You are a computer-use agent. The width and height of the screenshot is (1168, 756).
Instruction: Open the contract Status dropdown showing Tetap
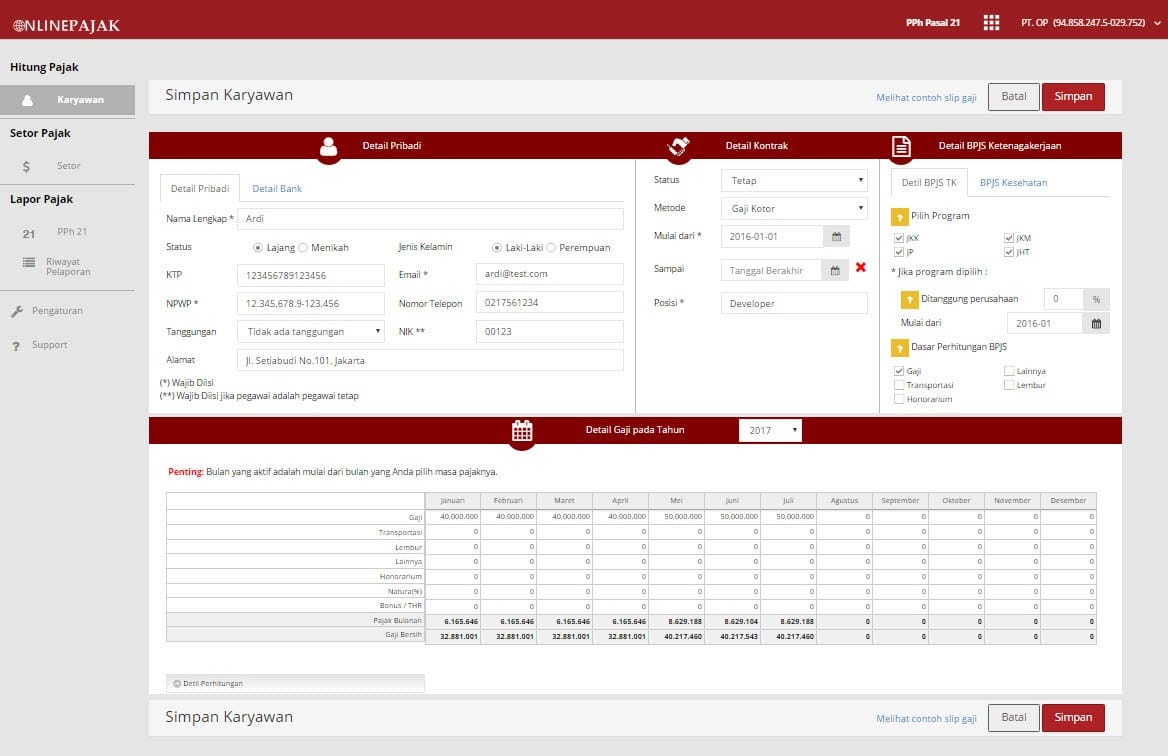point(794,181)
